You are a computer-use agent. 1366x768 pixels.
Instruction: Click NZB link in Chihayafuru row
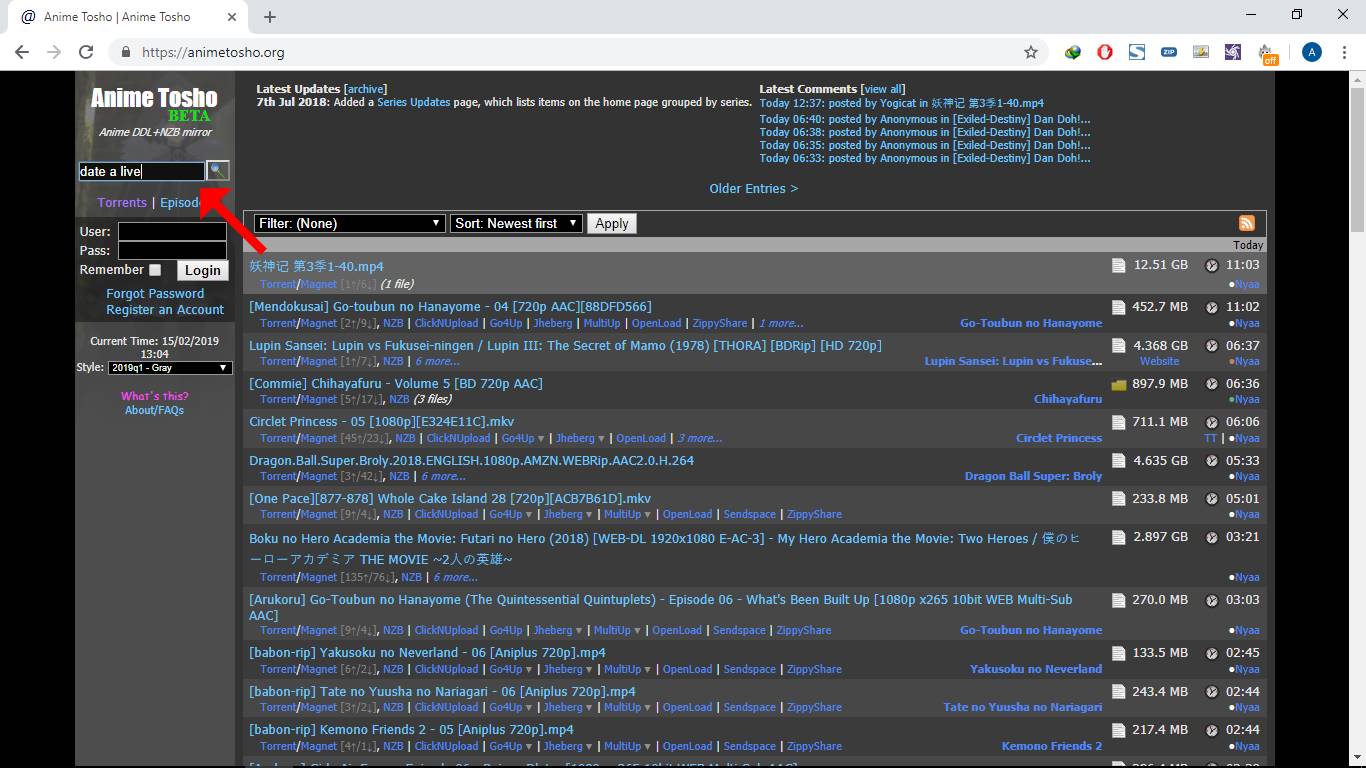(400, 400)
